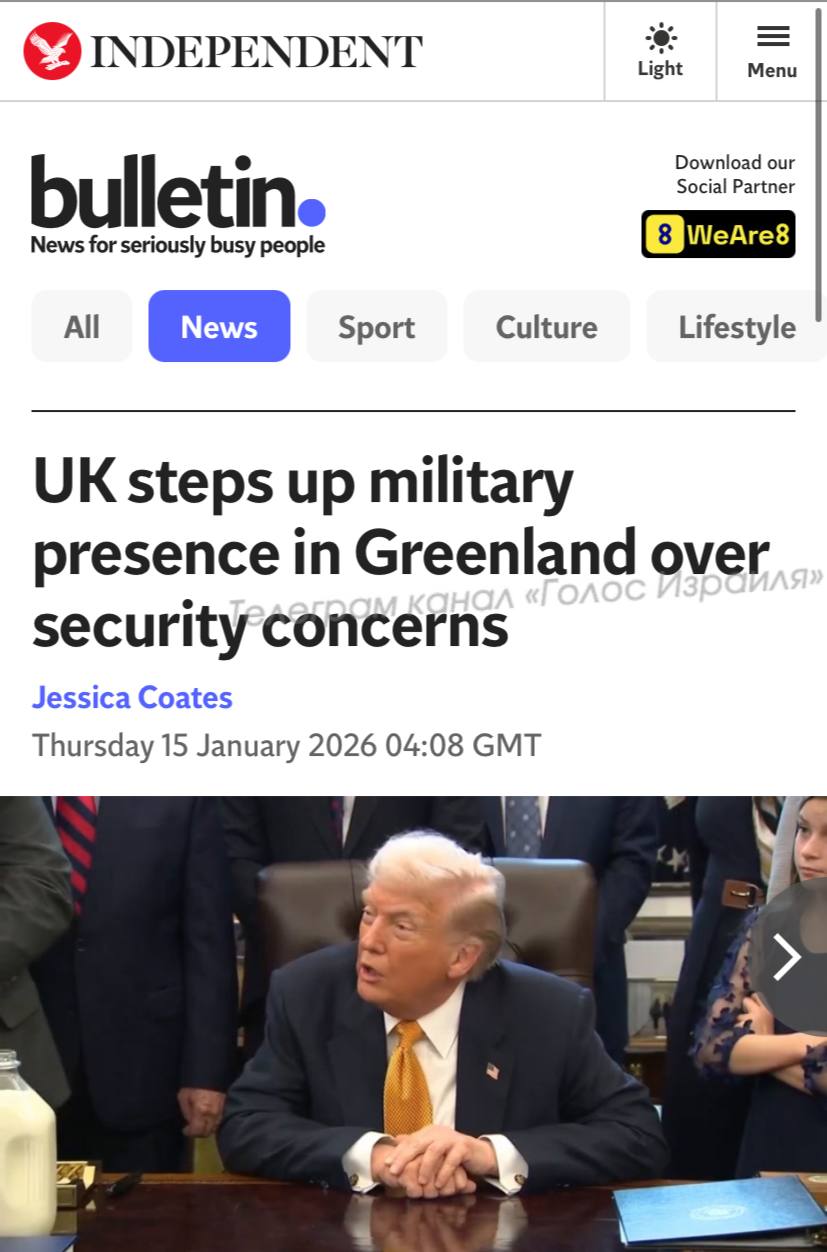Click the red Independent eagle logo

pyautogui.click(x=52, y=51)
